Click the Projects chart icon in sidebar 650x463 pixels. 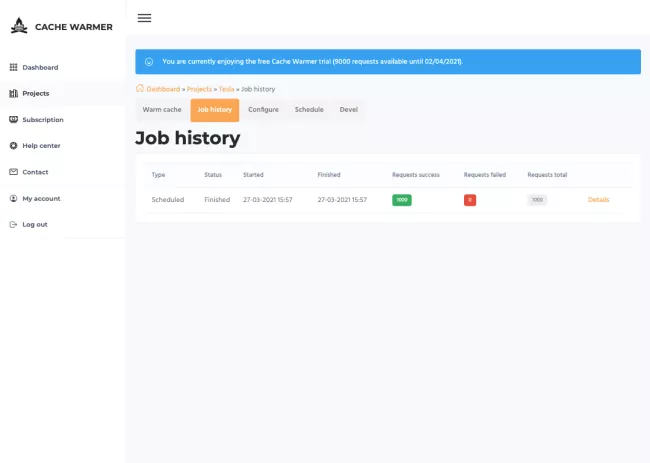[13, 93]
